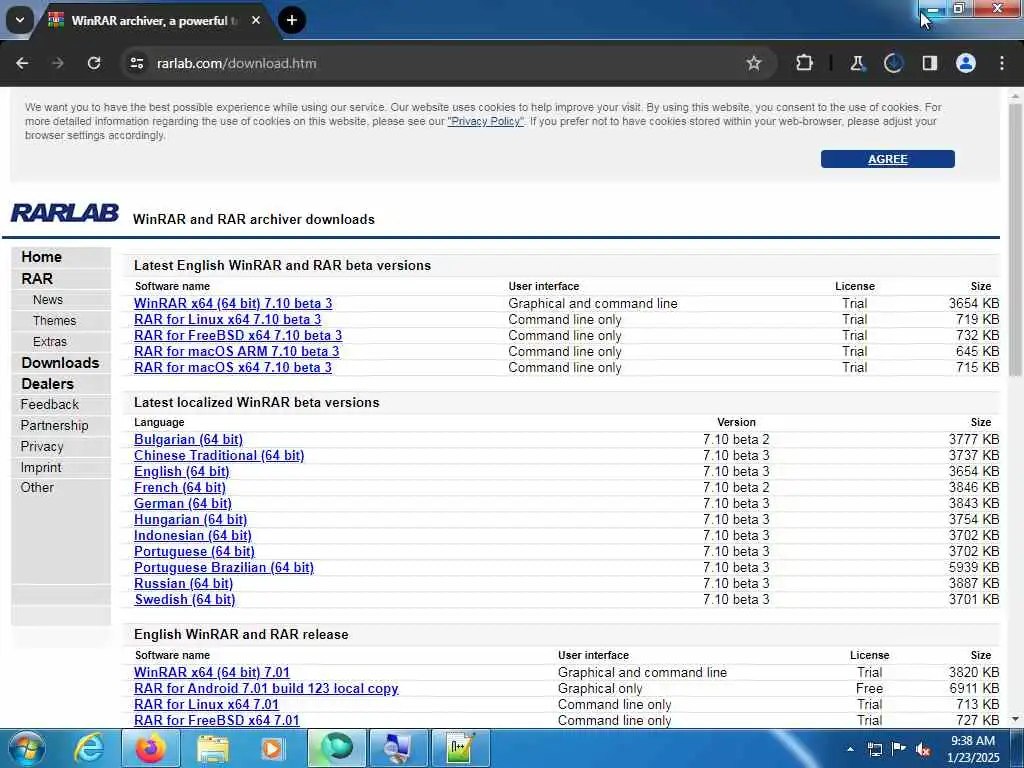Viewport: 1024px width, 768px height.
Task: Open Privacy in the sidebar
Action: 42,446
